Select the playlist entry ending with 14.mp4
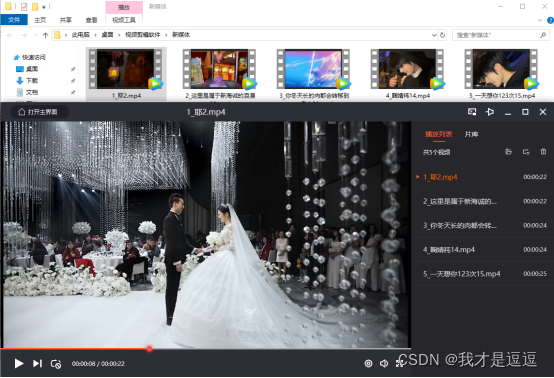The image size is (554, 378). click(x=483, y=249)
